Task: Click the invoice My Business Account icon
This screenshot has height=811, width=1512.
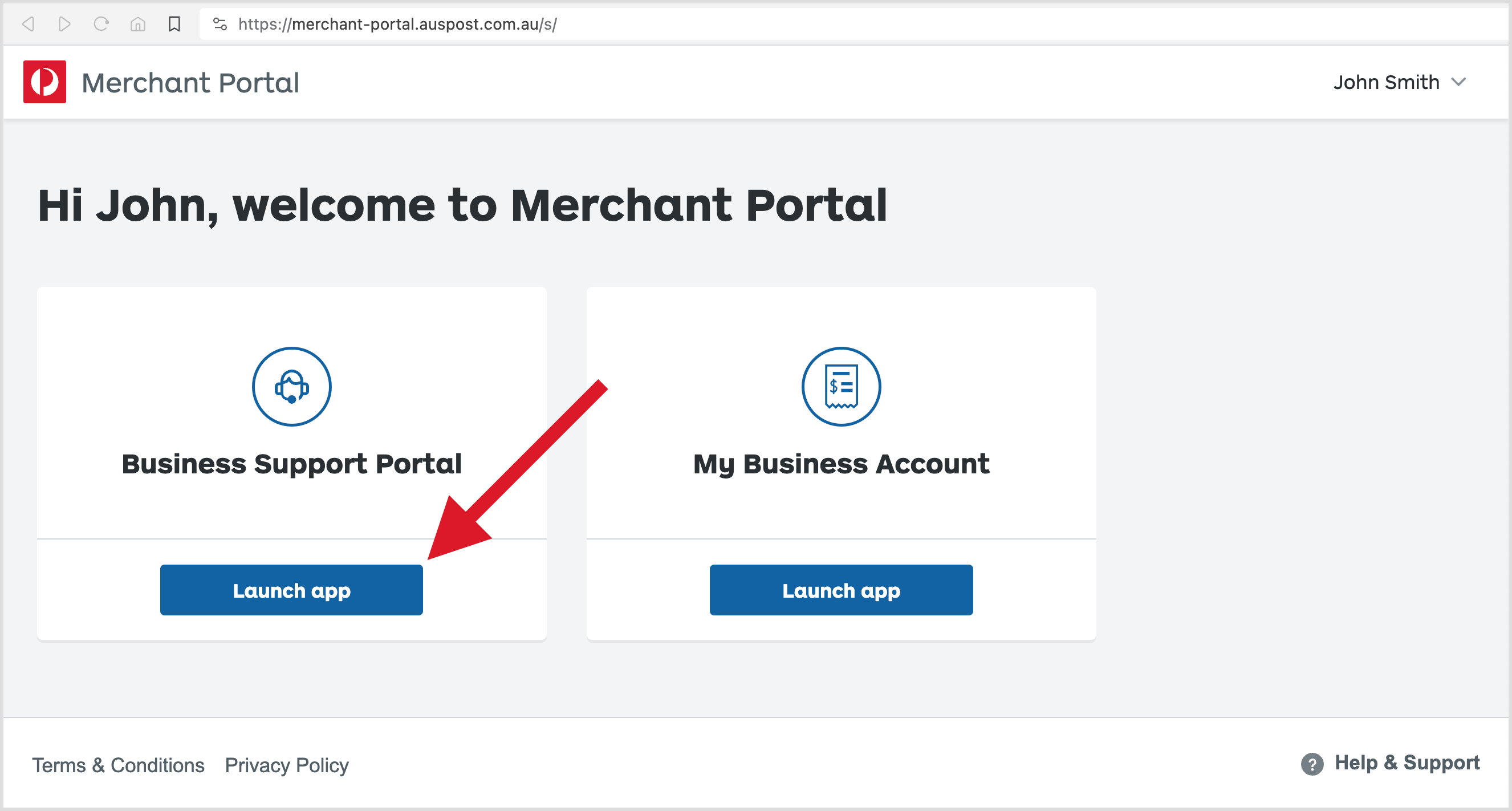Action: click(x=841, y=387)
